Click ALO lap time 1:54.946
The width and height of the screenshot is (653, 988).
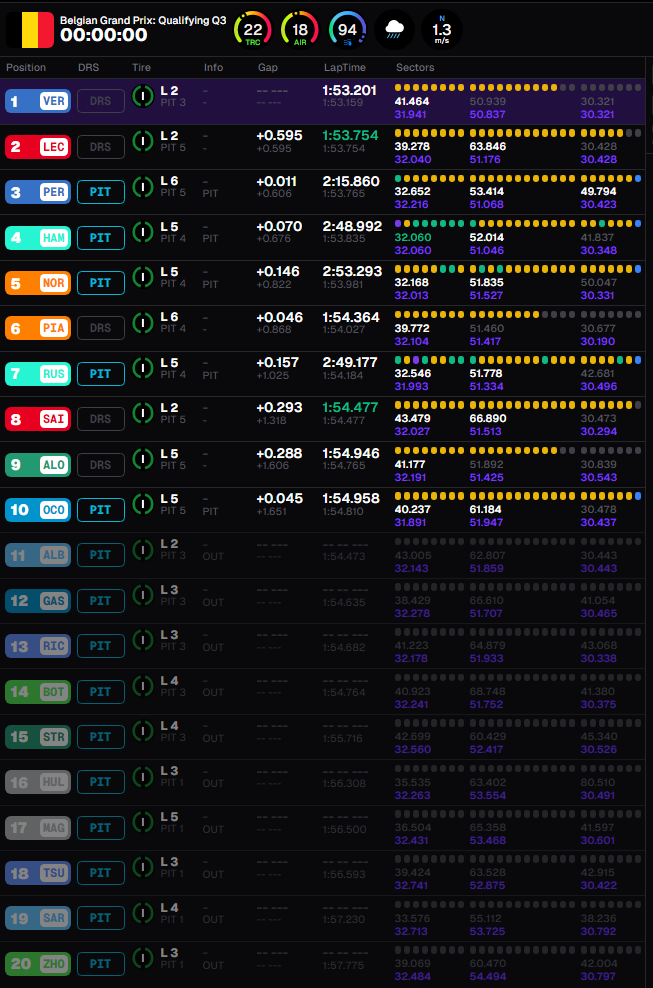click(351, 454)
